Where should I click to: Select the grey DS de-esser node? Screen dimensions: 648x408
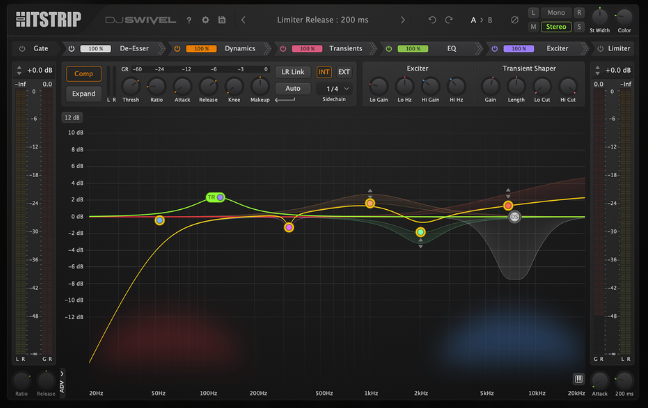point(514,217)
